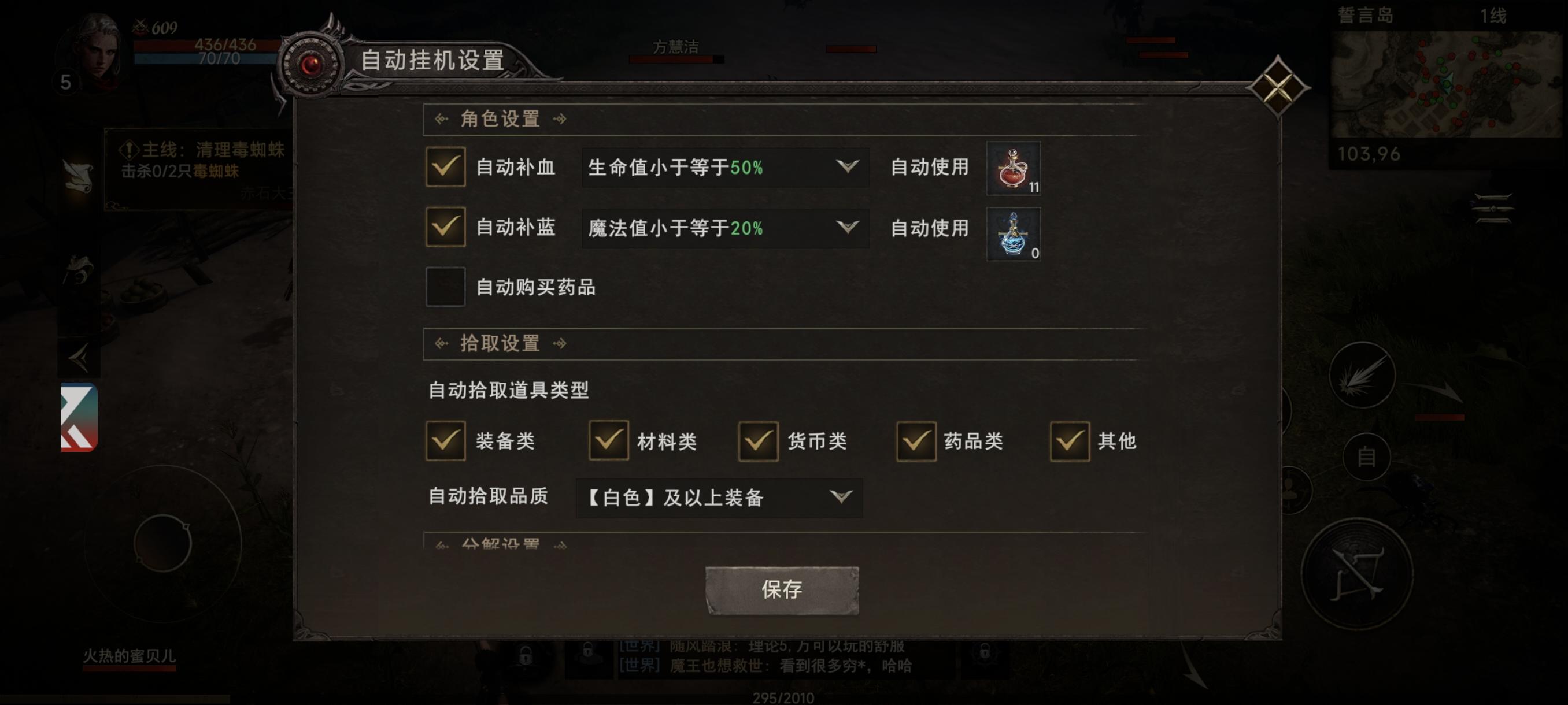Image resolution: width=1568 pixels, height=705 pixels.
Task: Open the hamburger menu under the minimap
Action: (1493, 209)
